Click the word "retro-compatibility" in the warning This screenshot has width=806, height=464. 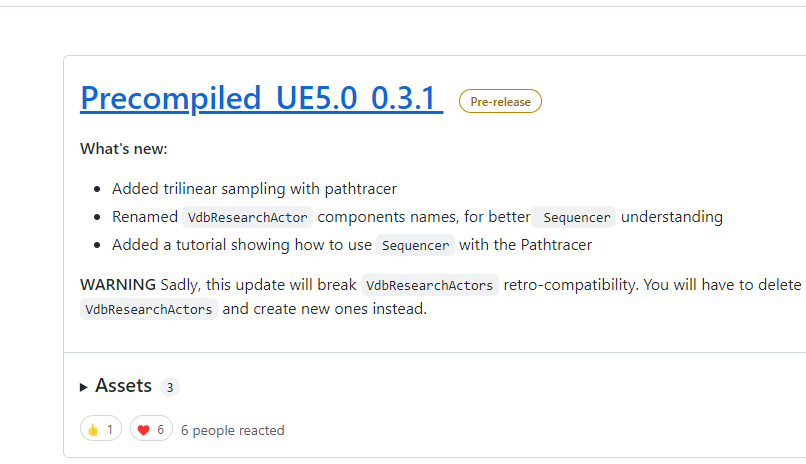(571, 285)
